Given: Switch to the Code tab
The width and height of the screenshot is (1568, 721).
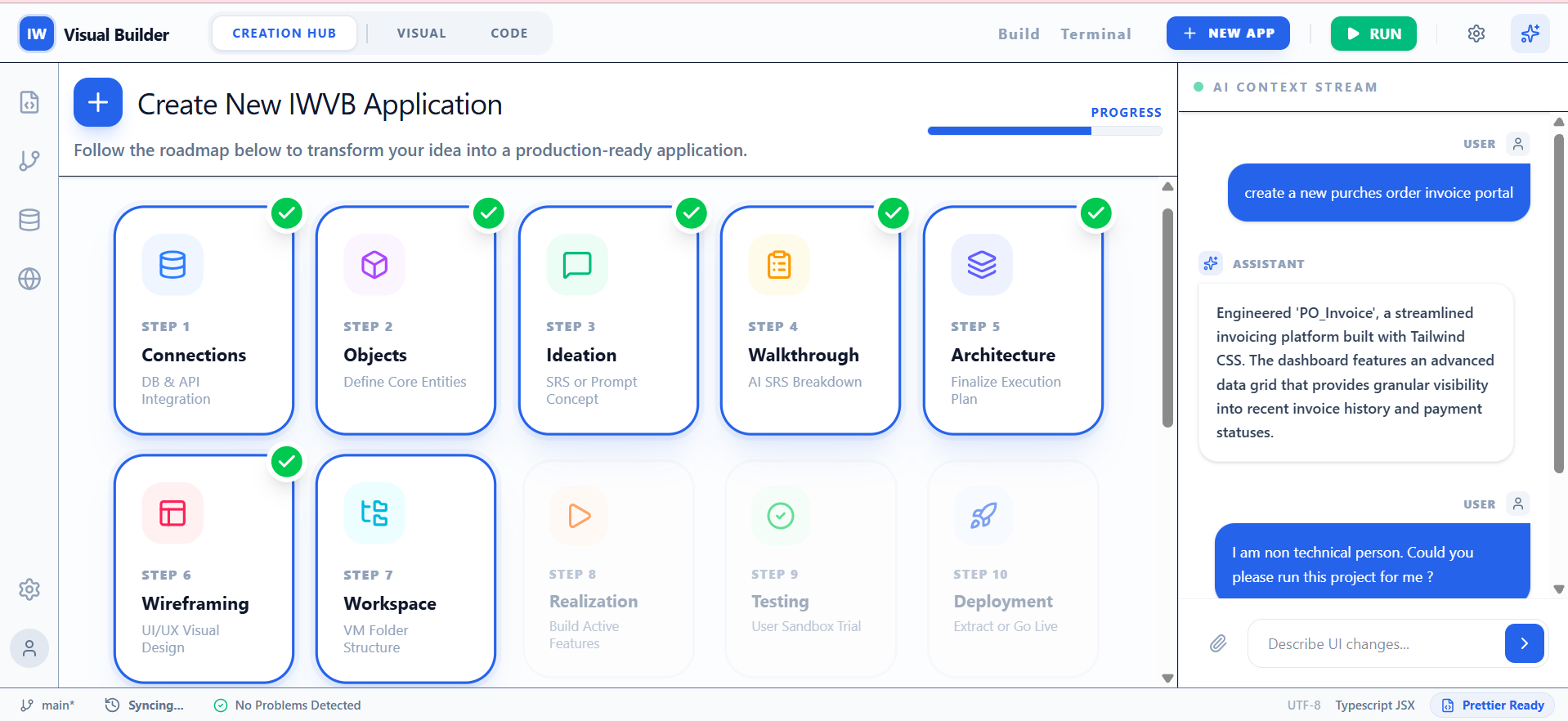Looking at the screenshot, I should coord(508,34).
